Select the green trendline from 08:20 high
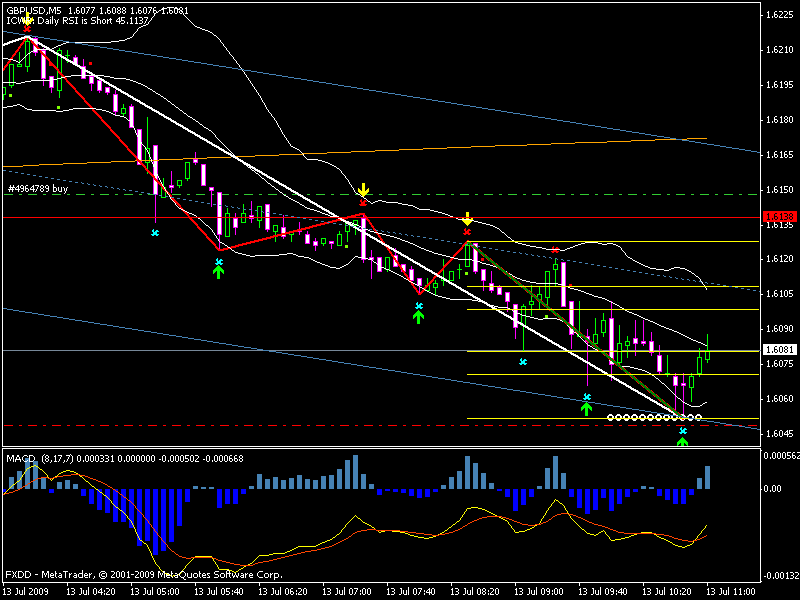The height and width of the screenshot is (600, 800). (577, 331)
